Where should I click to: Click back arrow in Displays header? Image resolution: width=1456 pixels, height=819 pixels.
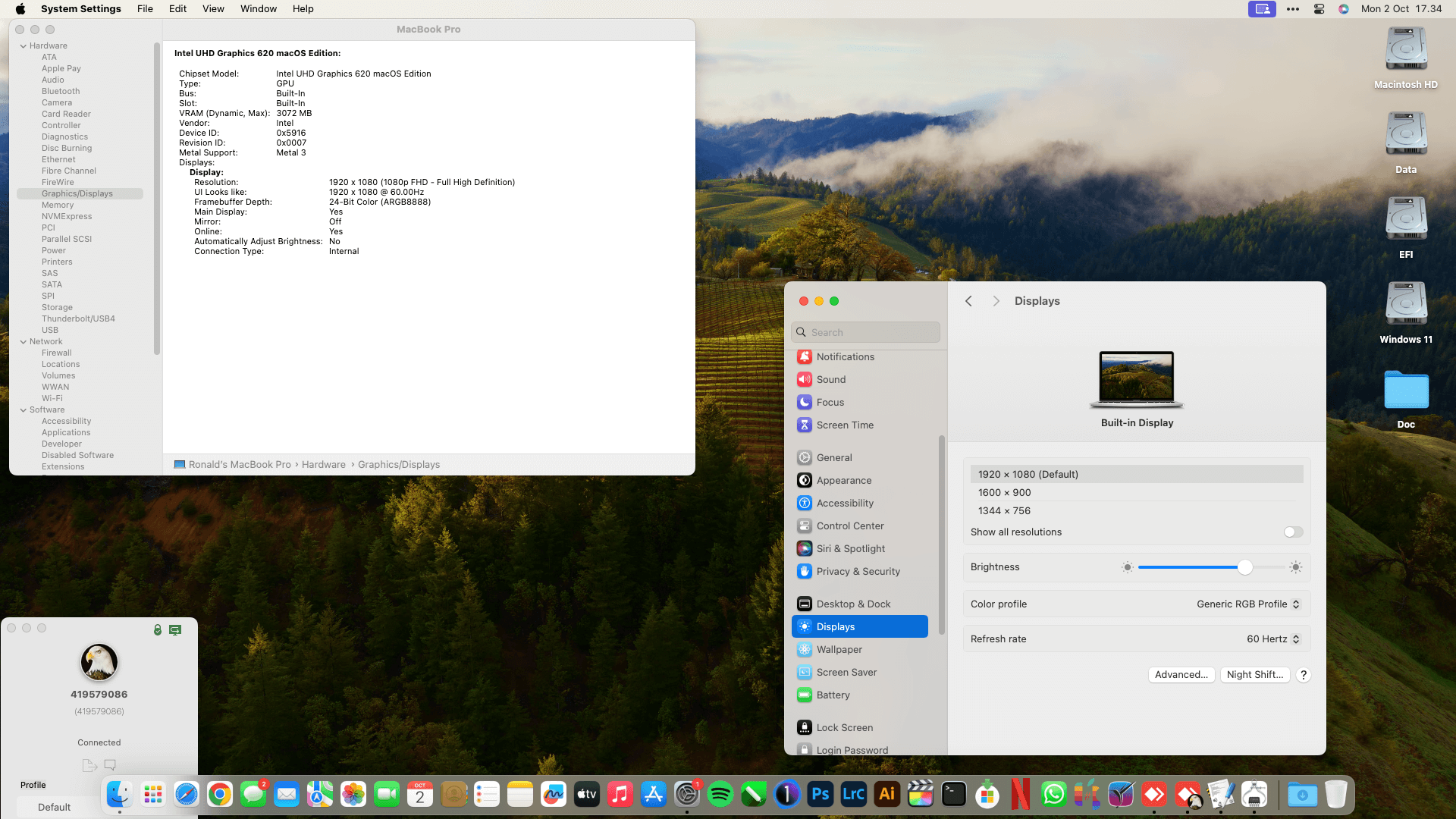tap(968, 301)
